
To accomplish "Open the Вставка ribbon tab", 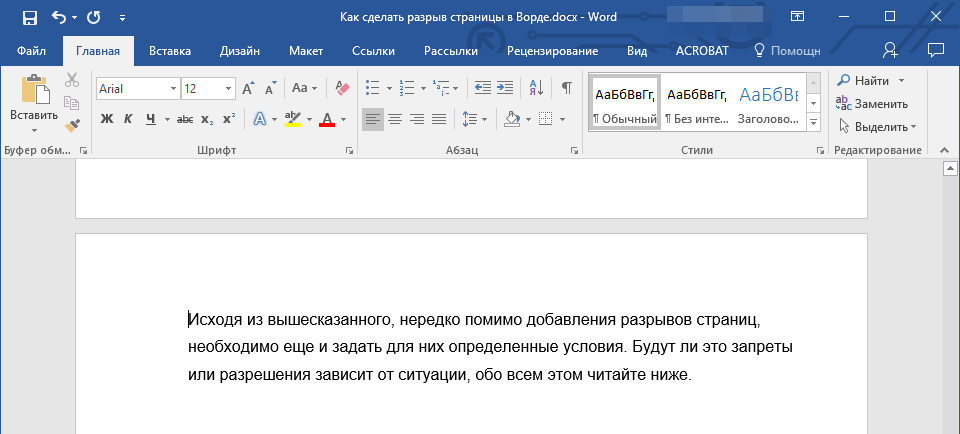I will pos(170,50).
